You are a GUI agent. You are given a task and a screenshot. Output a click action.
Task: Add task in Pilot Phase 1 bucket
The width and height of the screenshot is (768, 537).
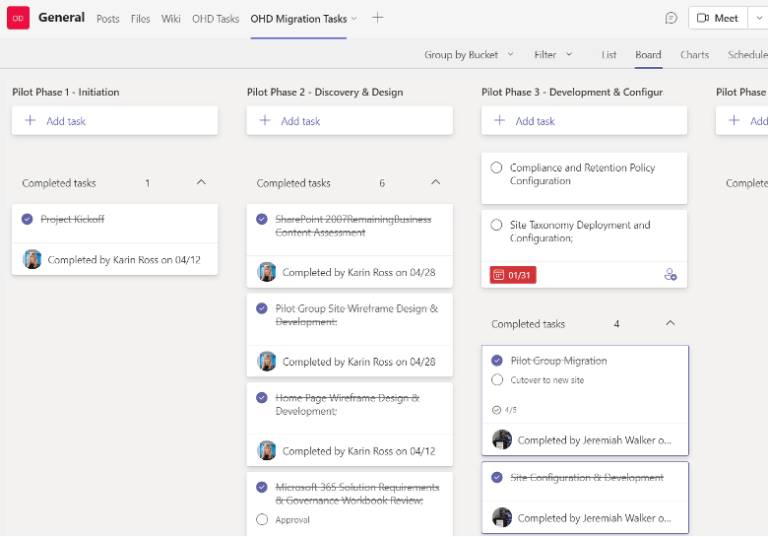(115, 121)
